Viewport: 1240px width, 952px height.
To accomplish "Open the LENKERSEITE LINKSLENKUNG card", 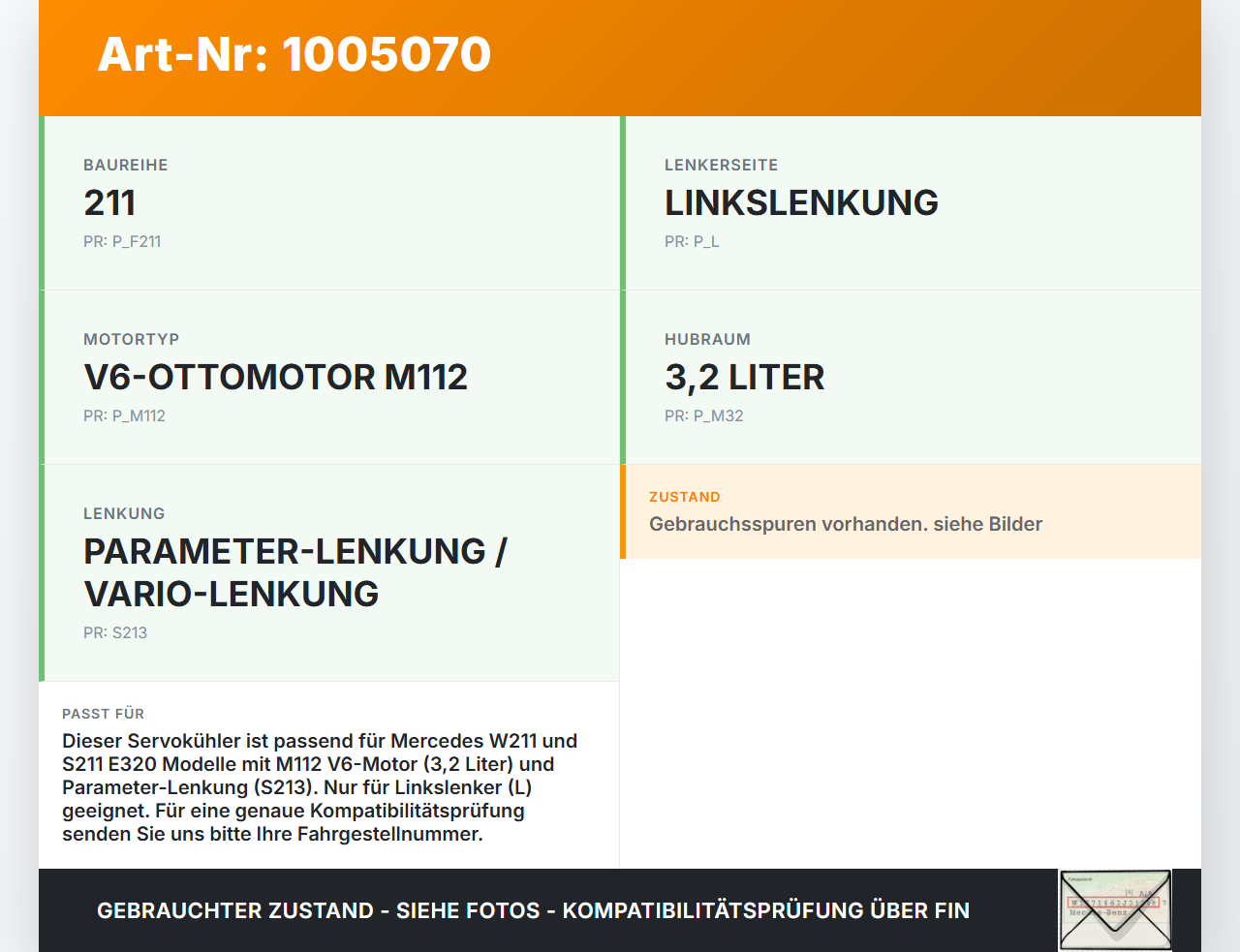I will pos(911,202).
